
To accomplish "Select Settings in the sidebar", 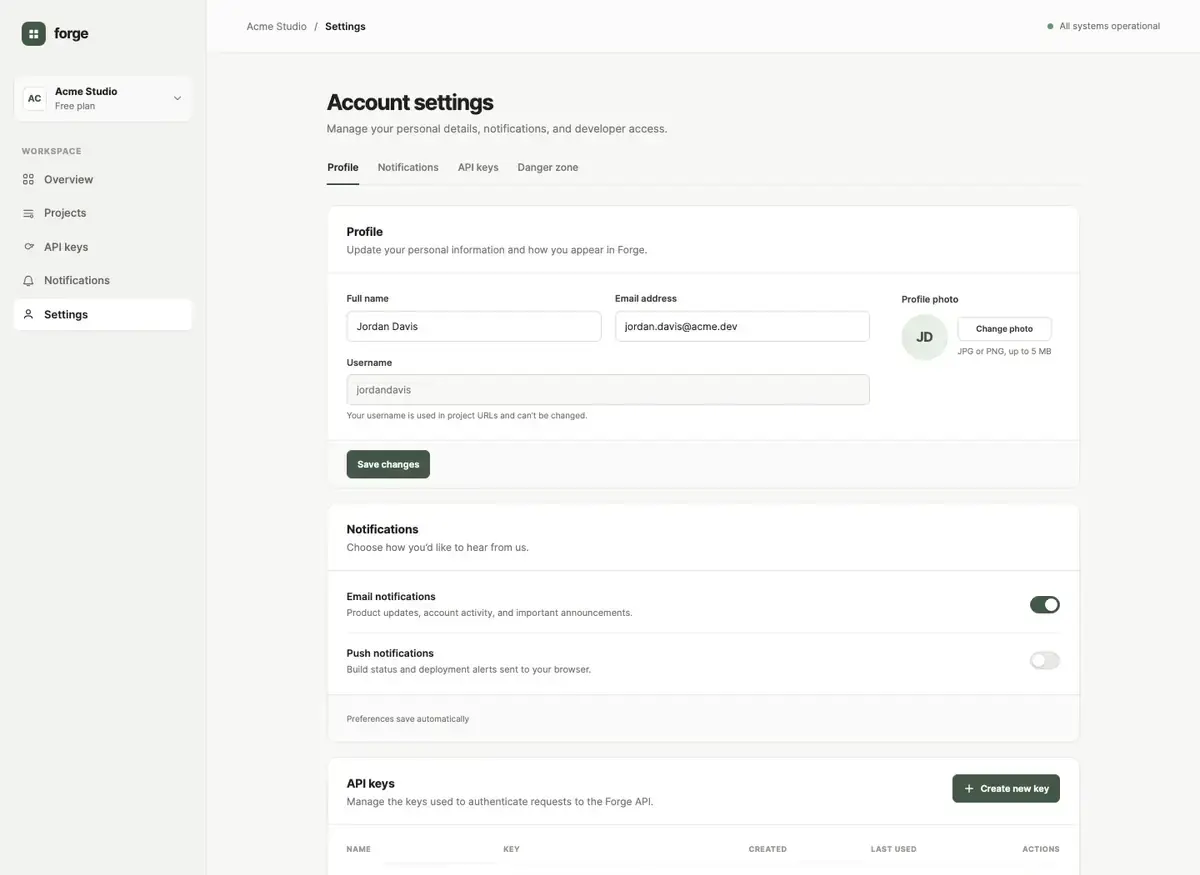I will (x=103, y=314).
